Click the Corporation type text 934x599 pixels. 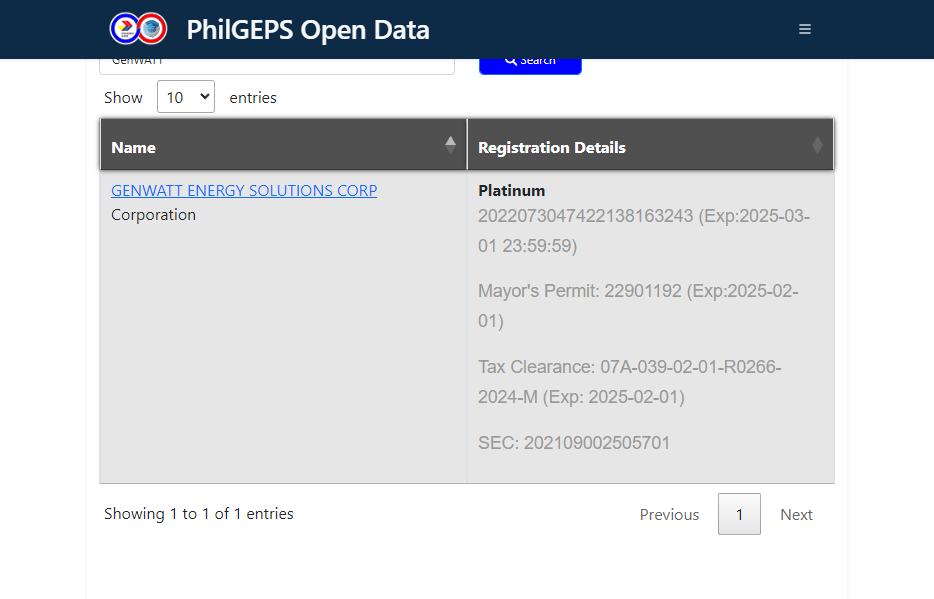click(153, 214)
